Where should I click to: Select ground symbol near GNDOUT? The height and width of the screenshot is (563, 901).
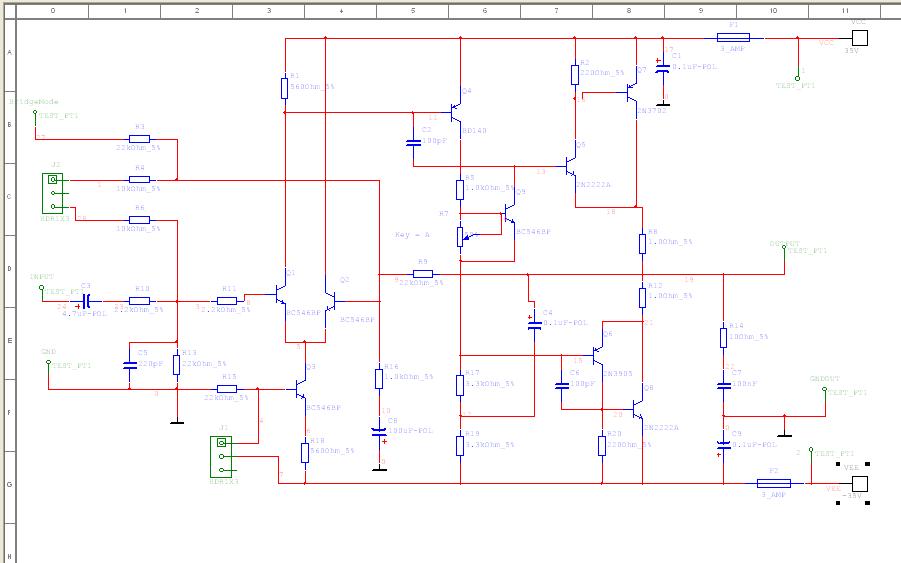tap(784, 433)
